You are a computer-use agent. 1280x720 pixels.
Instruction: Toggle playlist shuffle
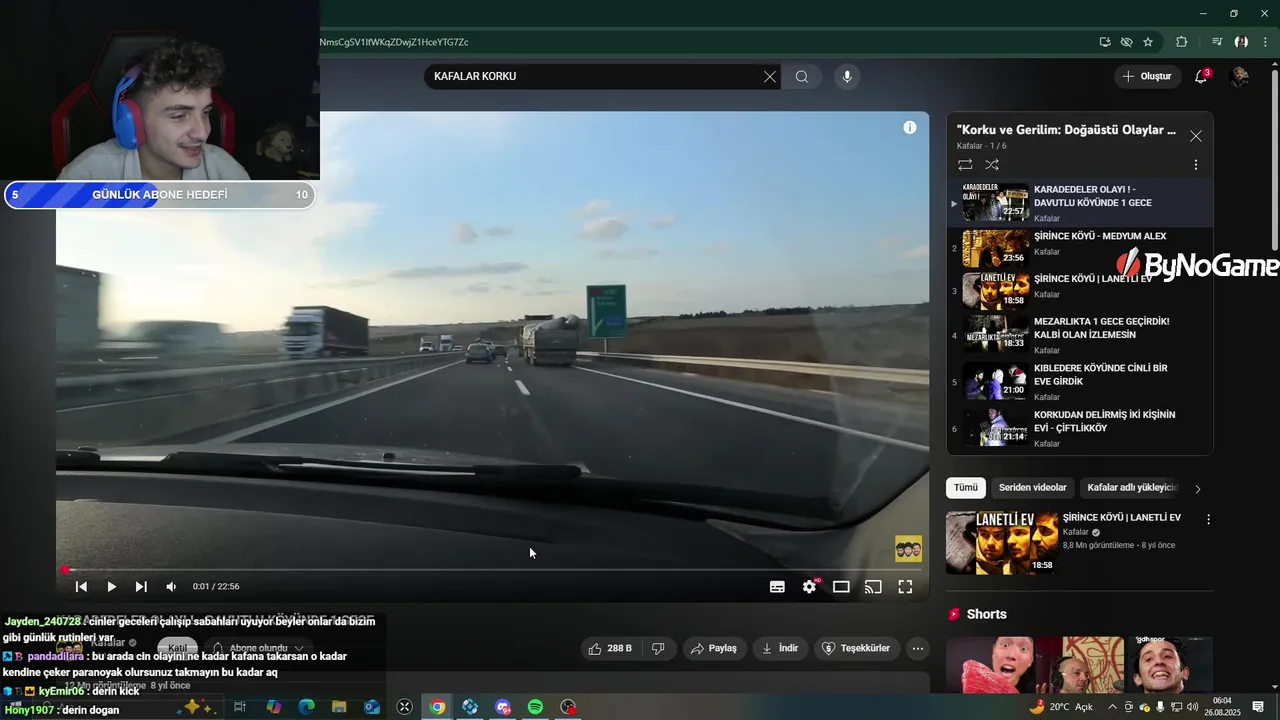[992, 164]
